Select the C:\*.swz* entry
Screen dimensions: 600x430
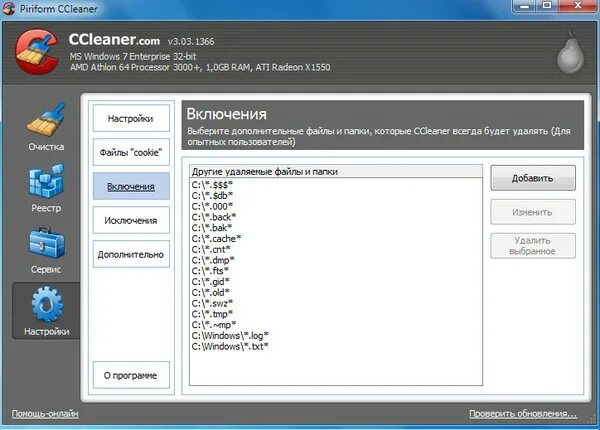coord(212,303)
